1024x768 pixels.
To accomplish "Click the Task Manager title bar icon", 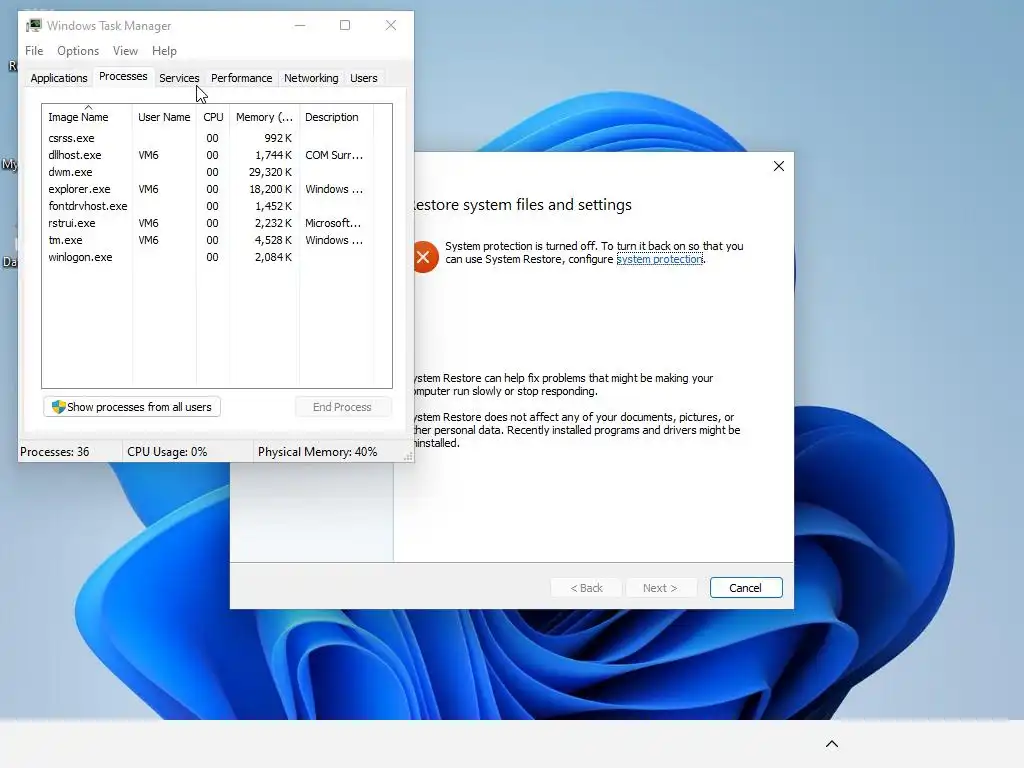I will tap(33, 25).
